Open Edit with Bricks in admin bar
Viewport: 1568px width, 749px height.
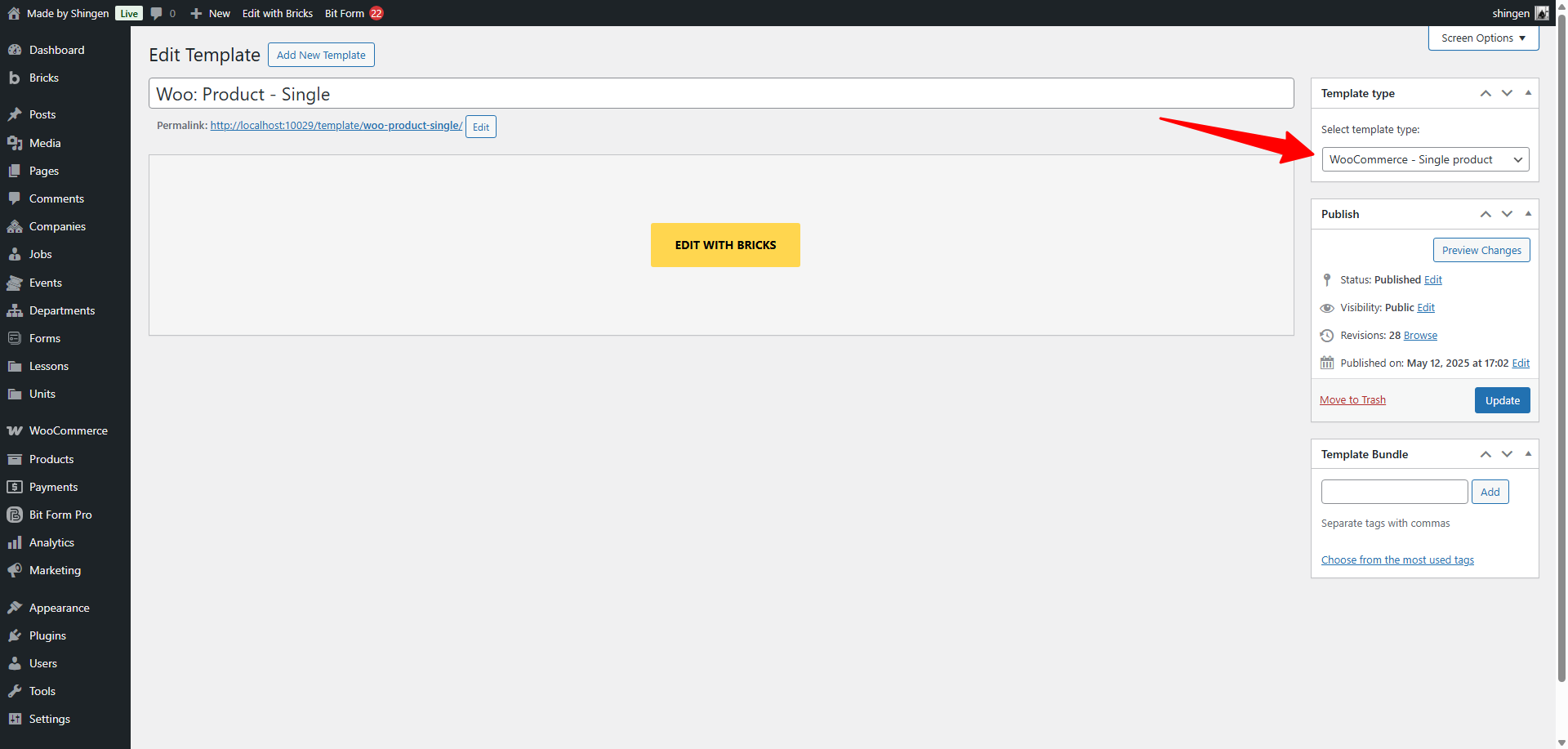278,13
